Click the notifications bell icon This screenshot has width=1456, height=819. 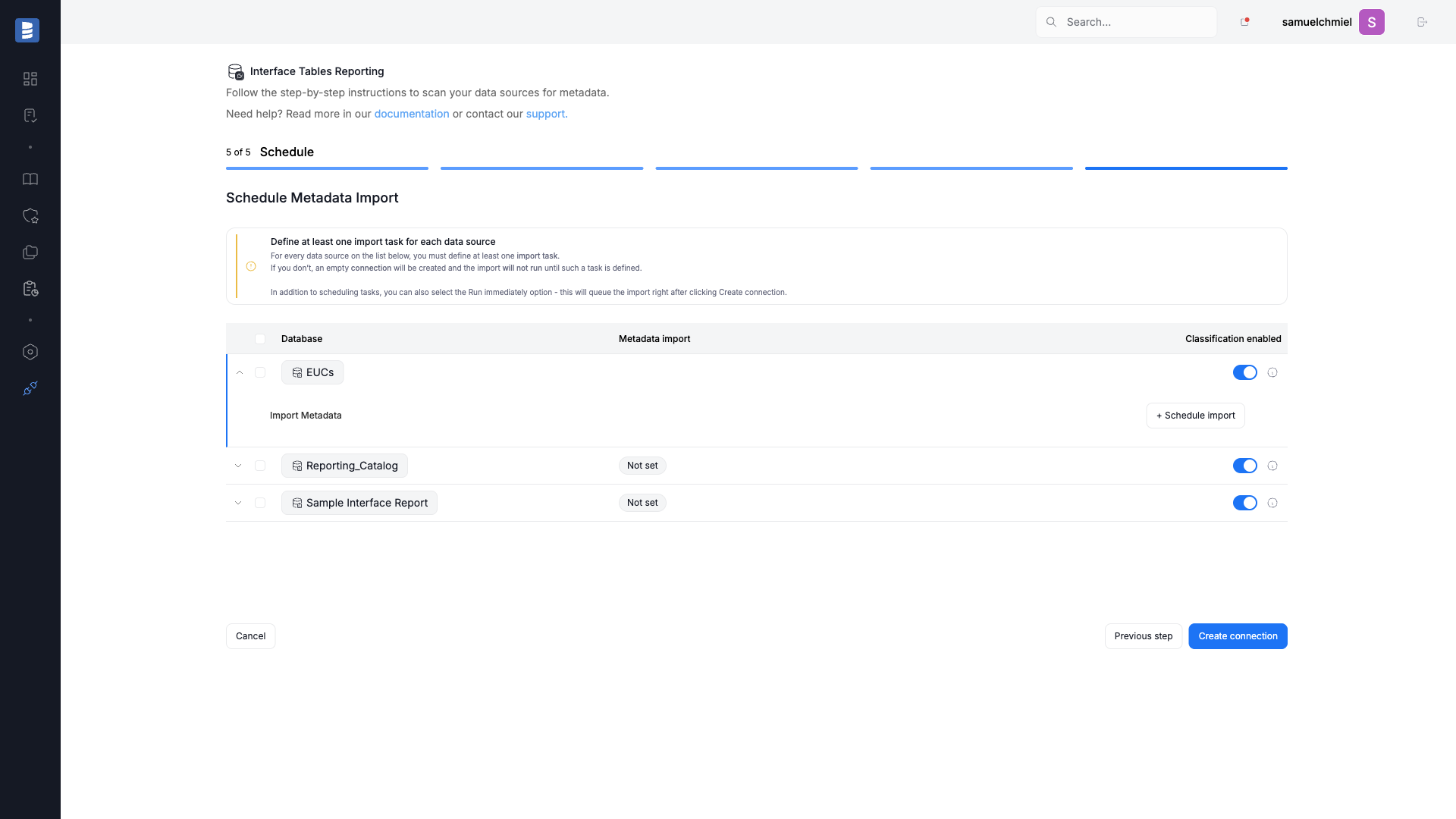(x=1244, y=22)
